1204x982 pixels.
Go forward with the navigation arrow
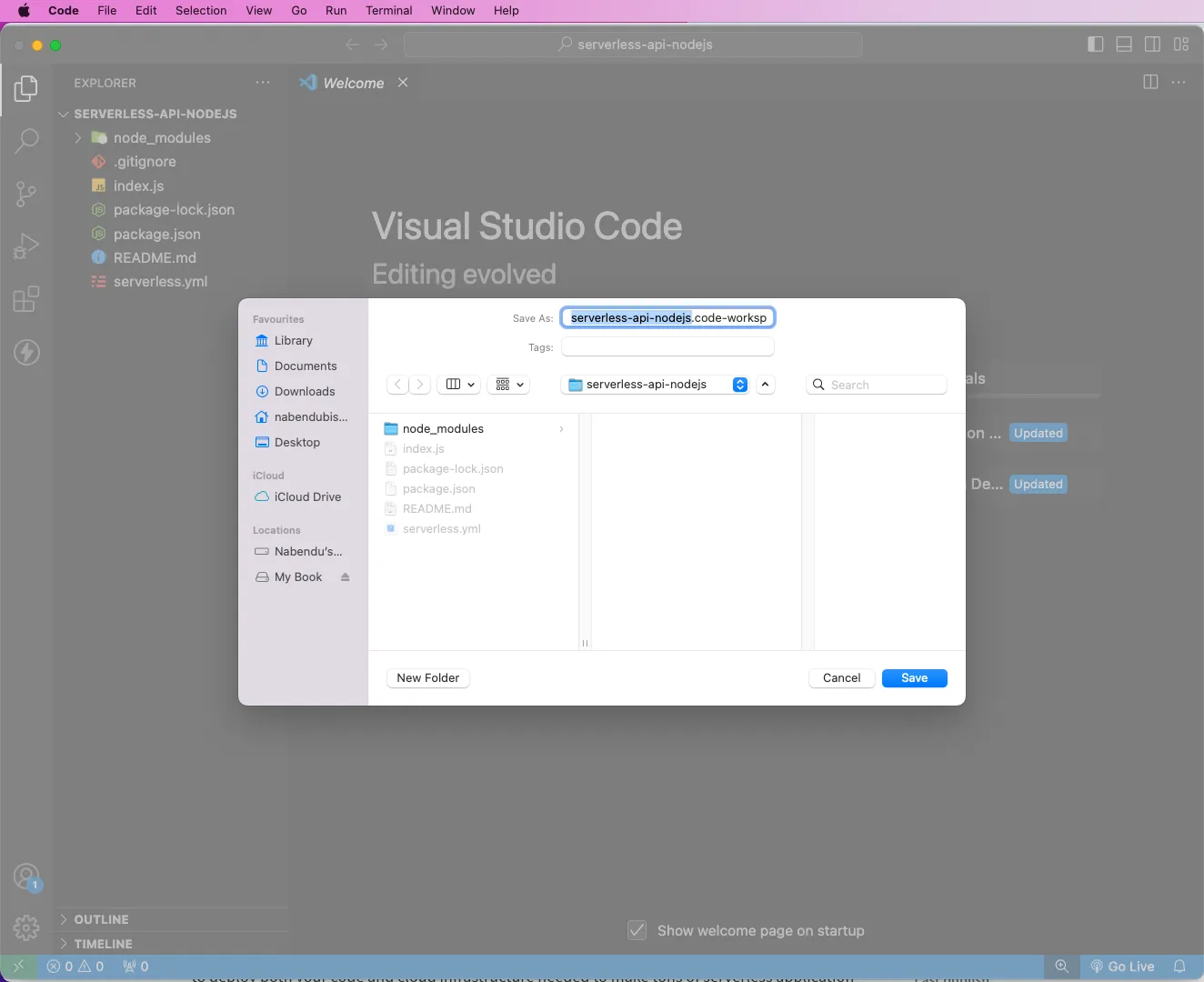tap(381, 45)
